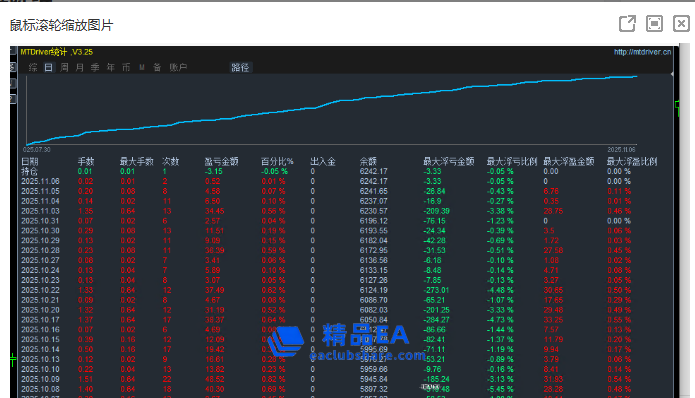Image resolution: width=695 pixels, height=398 pixels.
Task: Click the fit-to-screen image icon
Action: pyautogui.click(x=654, y=23)
